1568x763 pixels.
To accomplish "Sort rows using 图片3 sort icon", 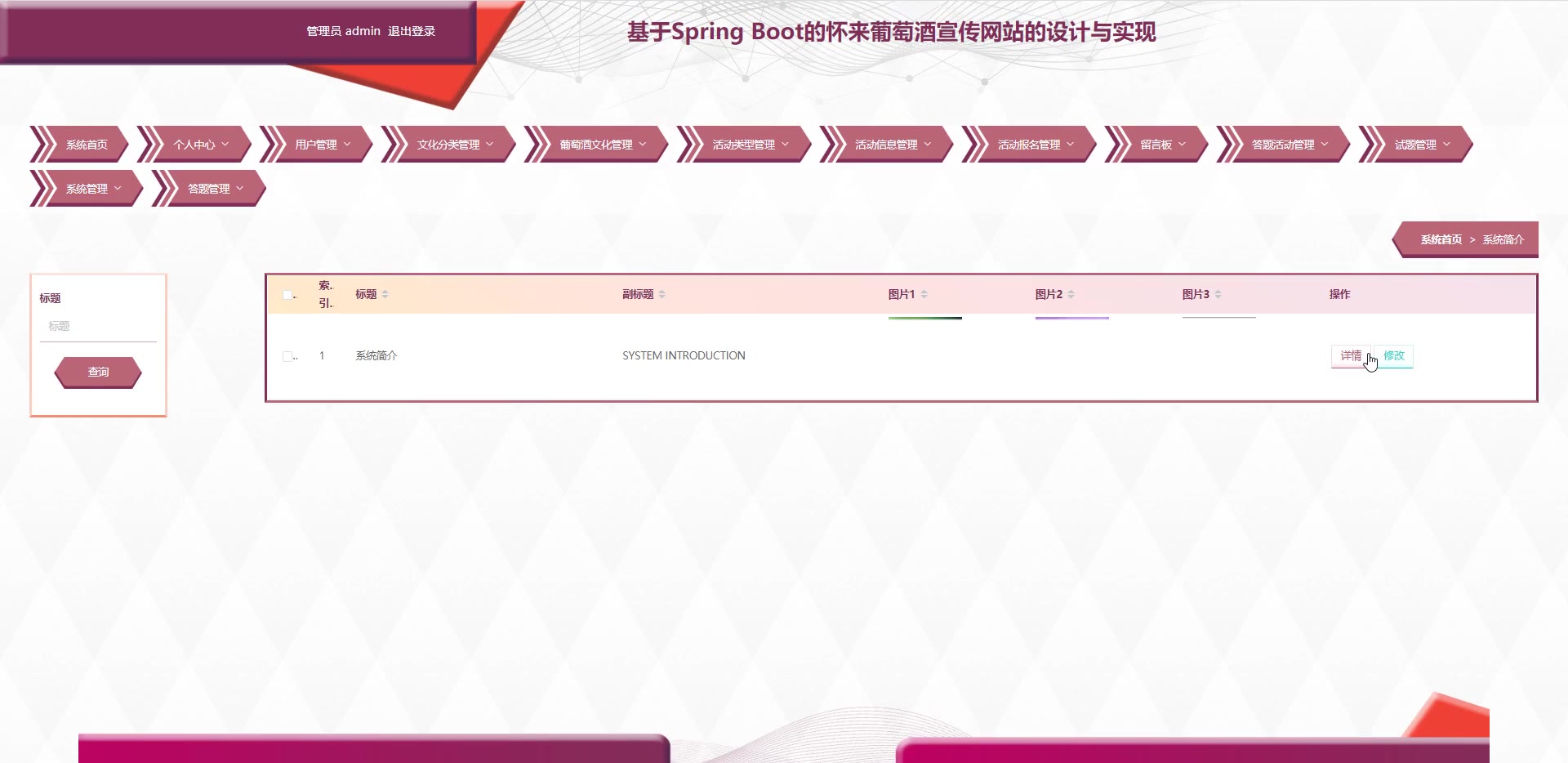I will [x=1218, y=294].
